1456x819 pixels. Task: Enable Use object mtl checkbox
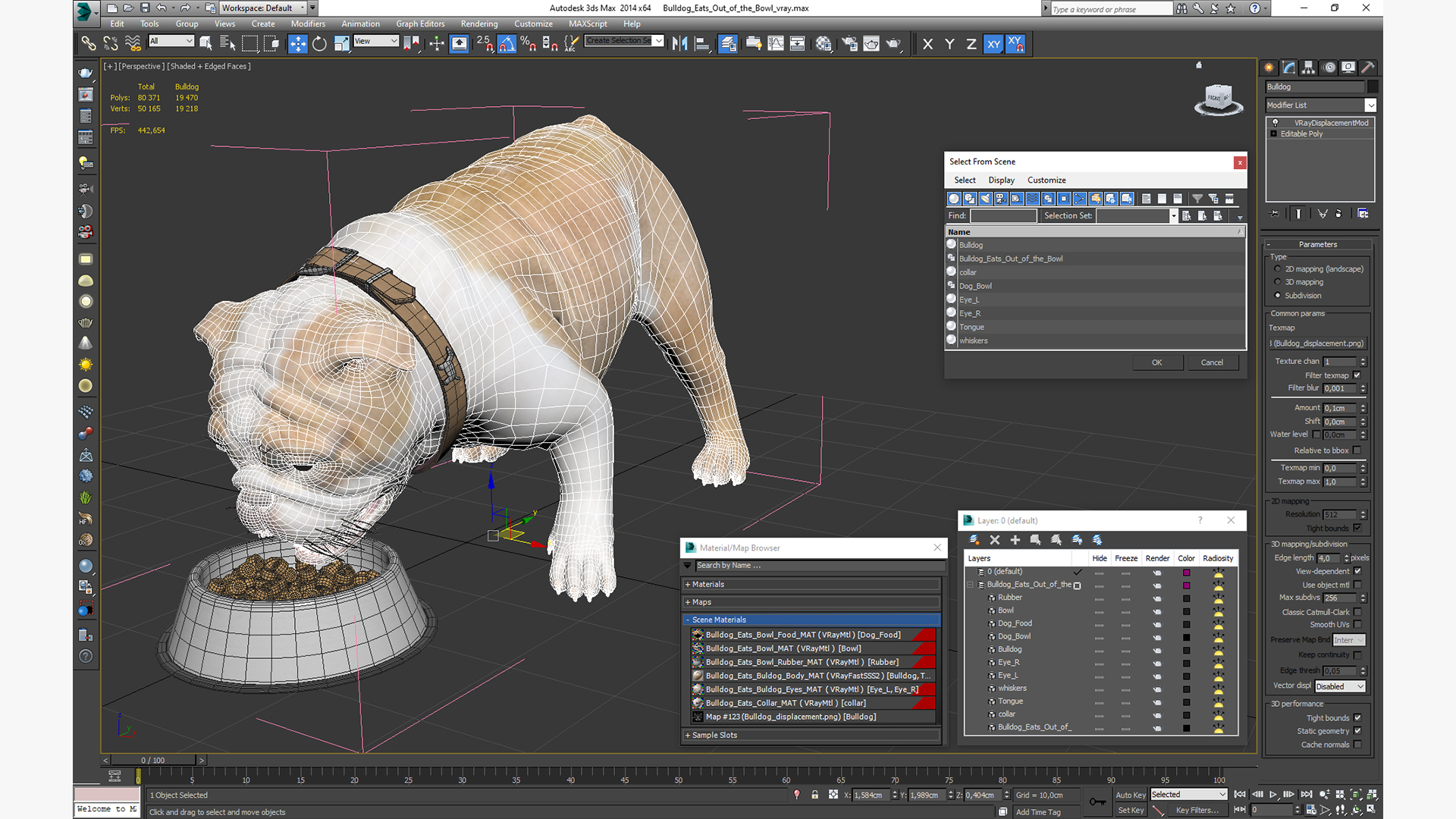(1357, 585)
